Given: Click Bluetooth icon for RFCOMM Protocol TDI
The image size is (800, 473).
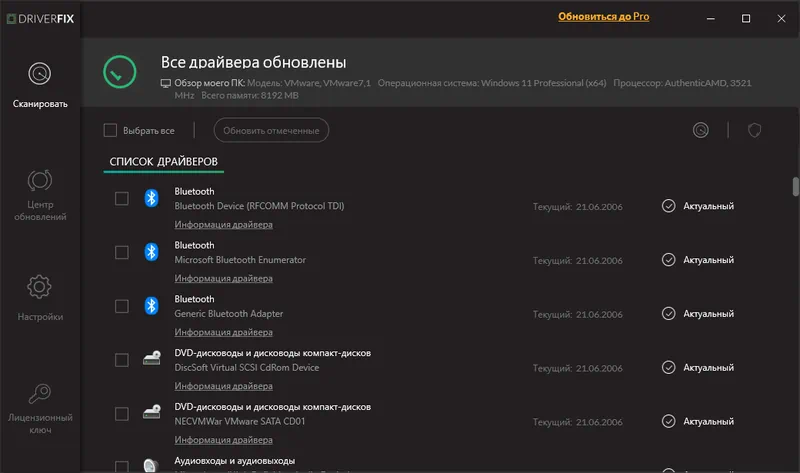Looking at the screenshot, I should (x=151, y=198).
